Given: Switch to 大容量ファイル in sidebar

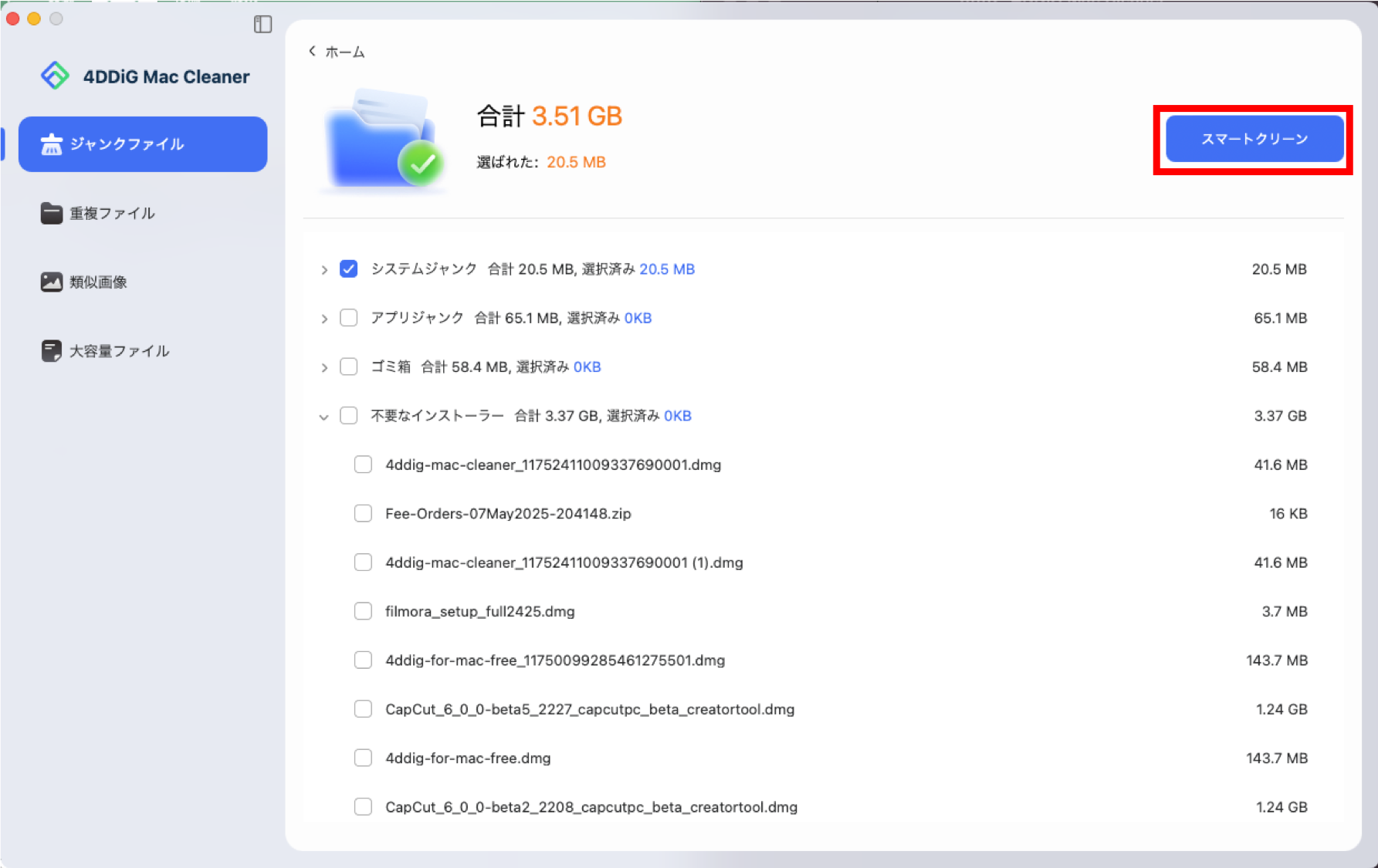Looking at the screenshot, I should coord(143,351).
